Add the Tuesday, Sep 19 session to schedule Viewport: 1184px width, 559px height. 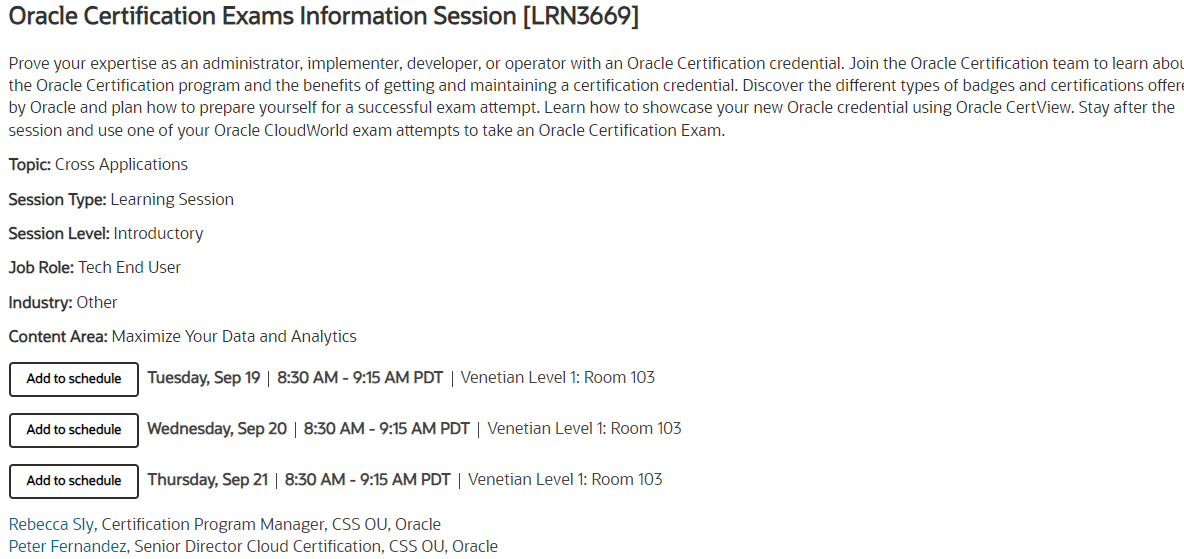point(74,379)
